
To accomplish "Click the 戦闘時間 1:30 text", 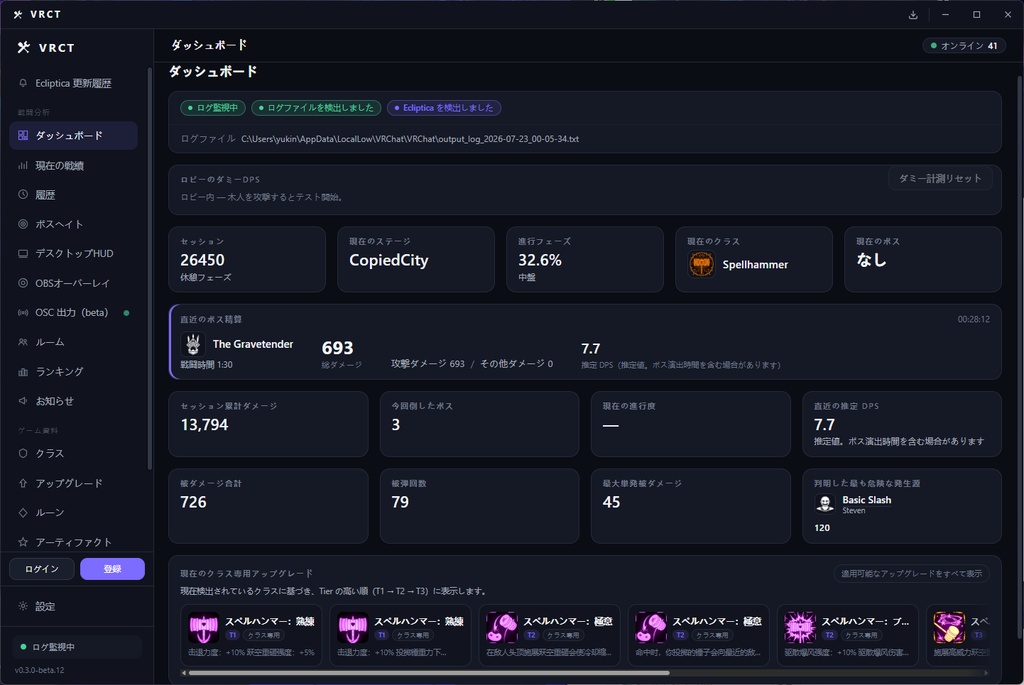I will click(206, 365).
